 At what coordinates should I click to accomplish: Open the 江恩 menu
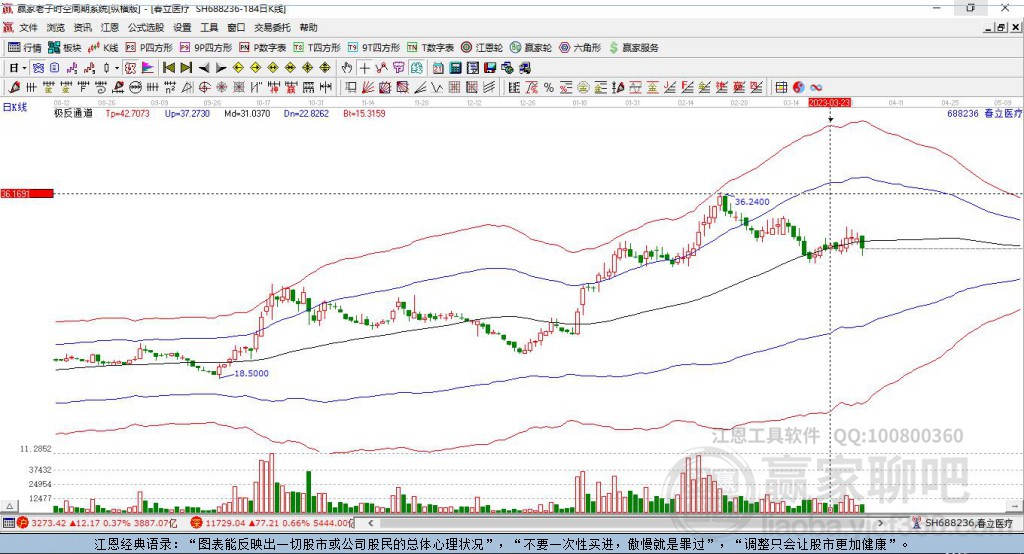110,27
